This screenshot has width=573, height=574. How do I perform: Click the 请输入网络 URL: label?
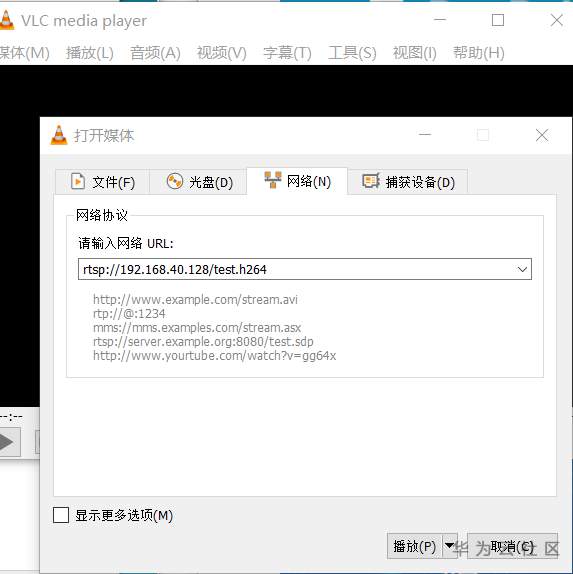tap(126, 243)
